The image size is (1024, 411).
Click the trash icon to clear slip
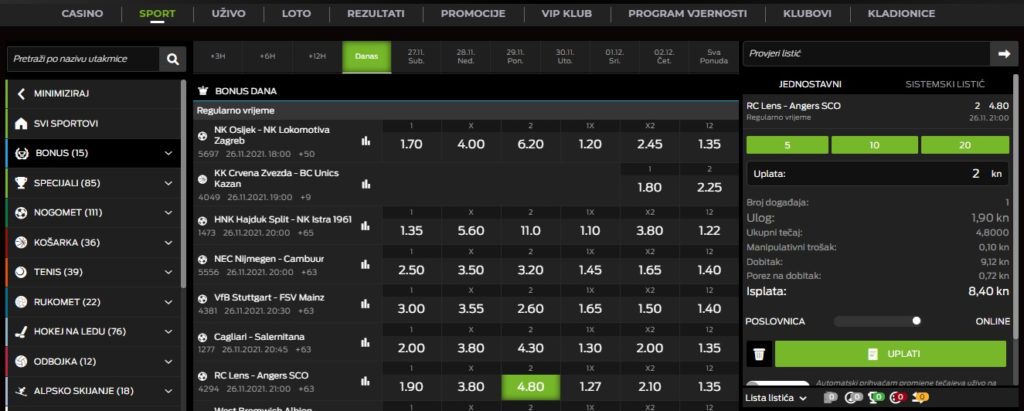coord(758,354)
